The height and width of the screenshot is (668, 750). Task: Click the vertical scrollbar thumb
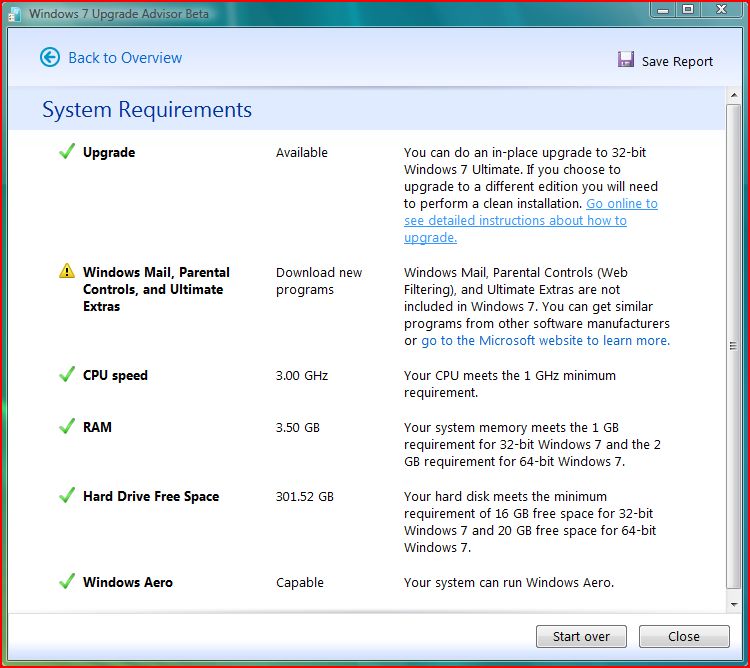pos(734,346)
